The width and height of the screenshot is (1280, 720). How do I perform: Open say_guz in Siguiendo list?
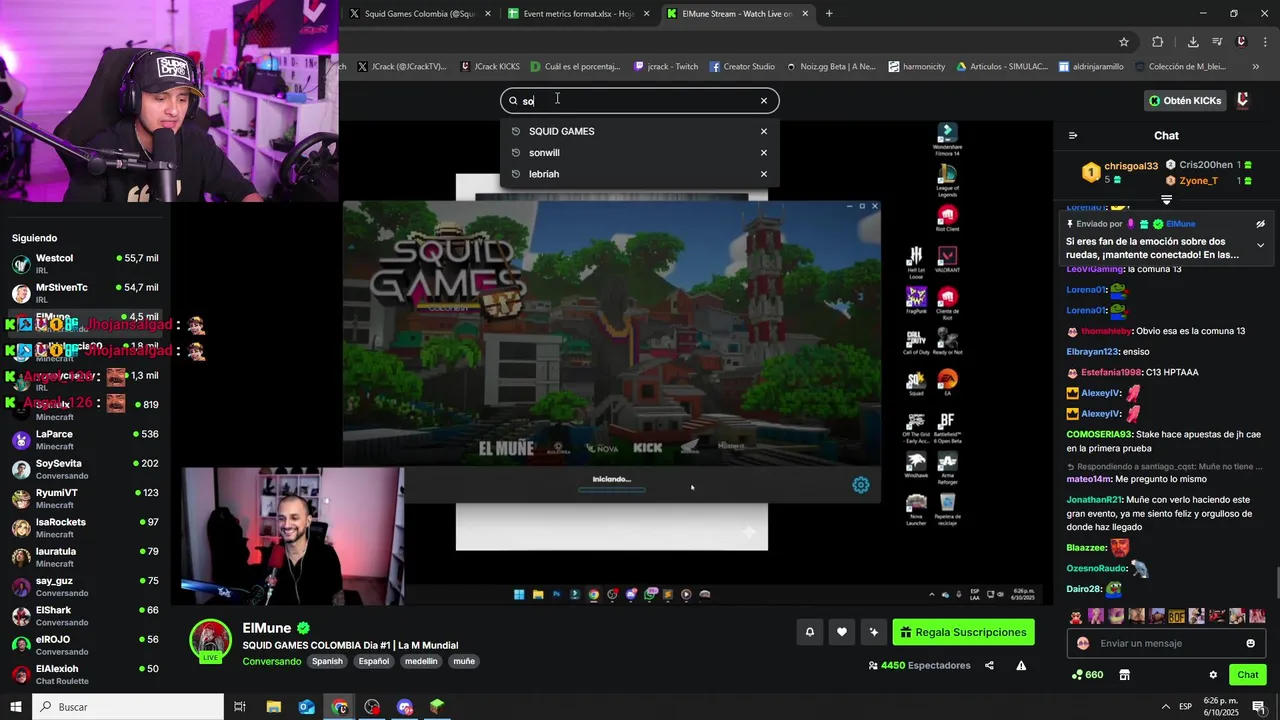(x=85, y=586)
